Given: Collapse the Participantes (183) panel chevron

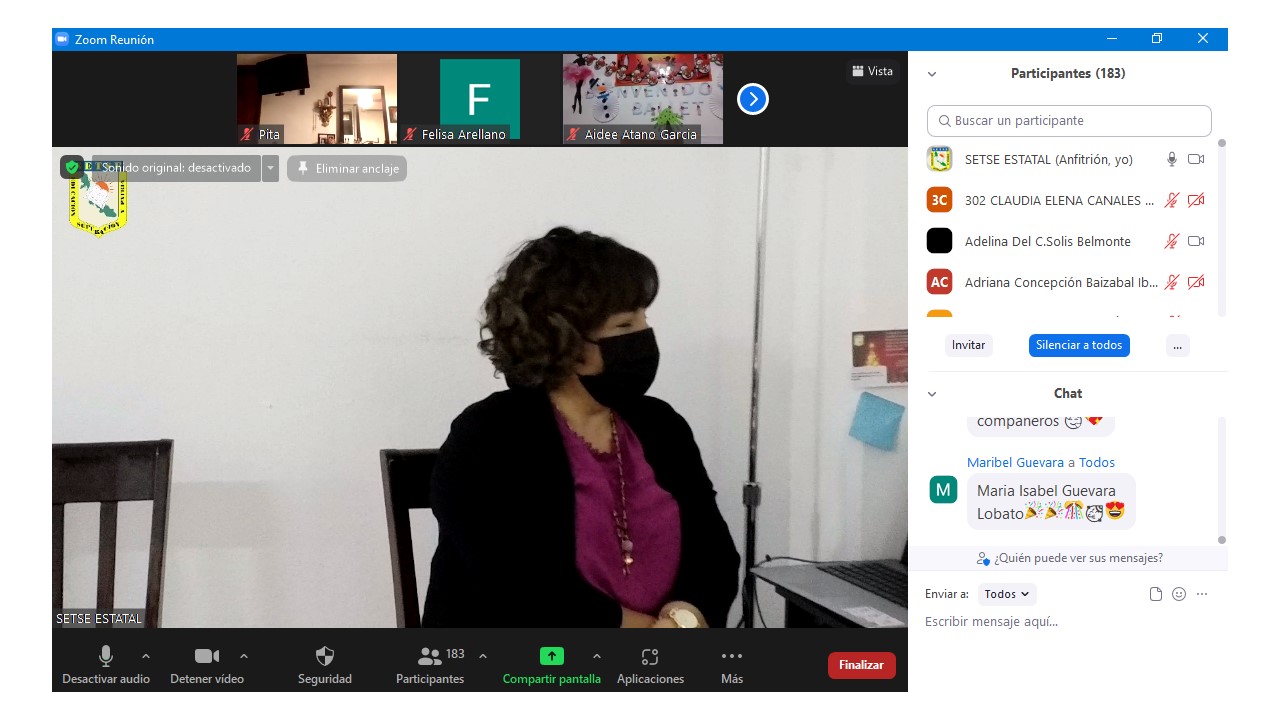Looking at the screenshot, I should (932, 74).
